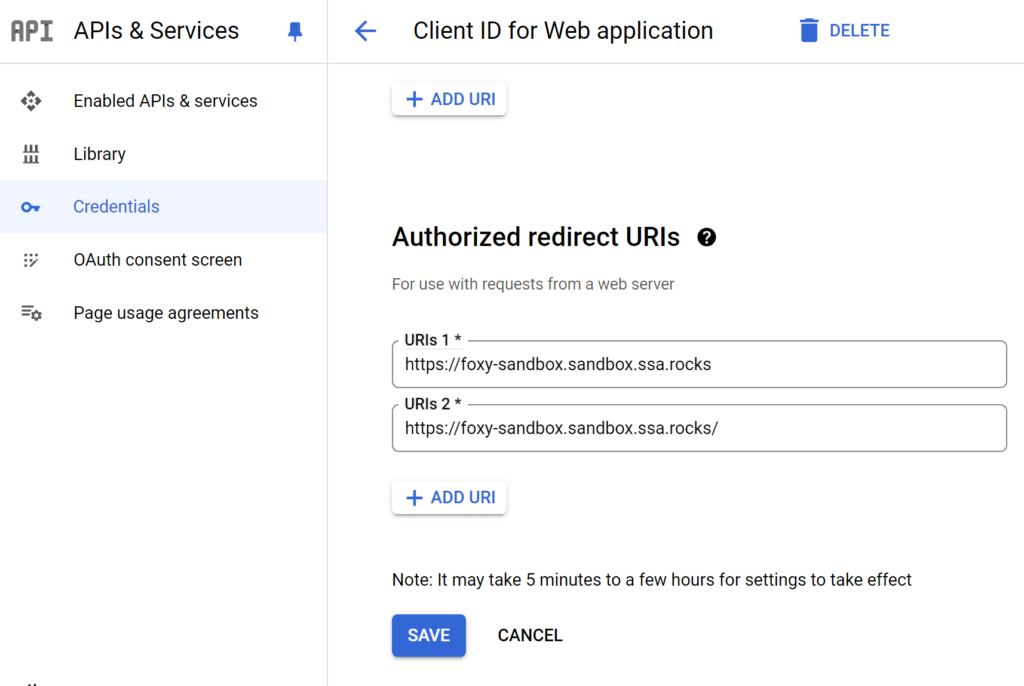Click the Library icon in sidebar
Viewport: 1024px width, 686px height.
[x=31, y=154]
